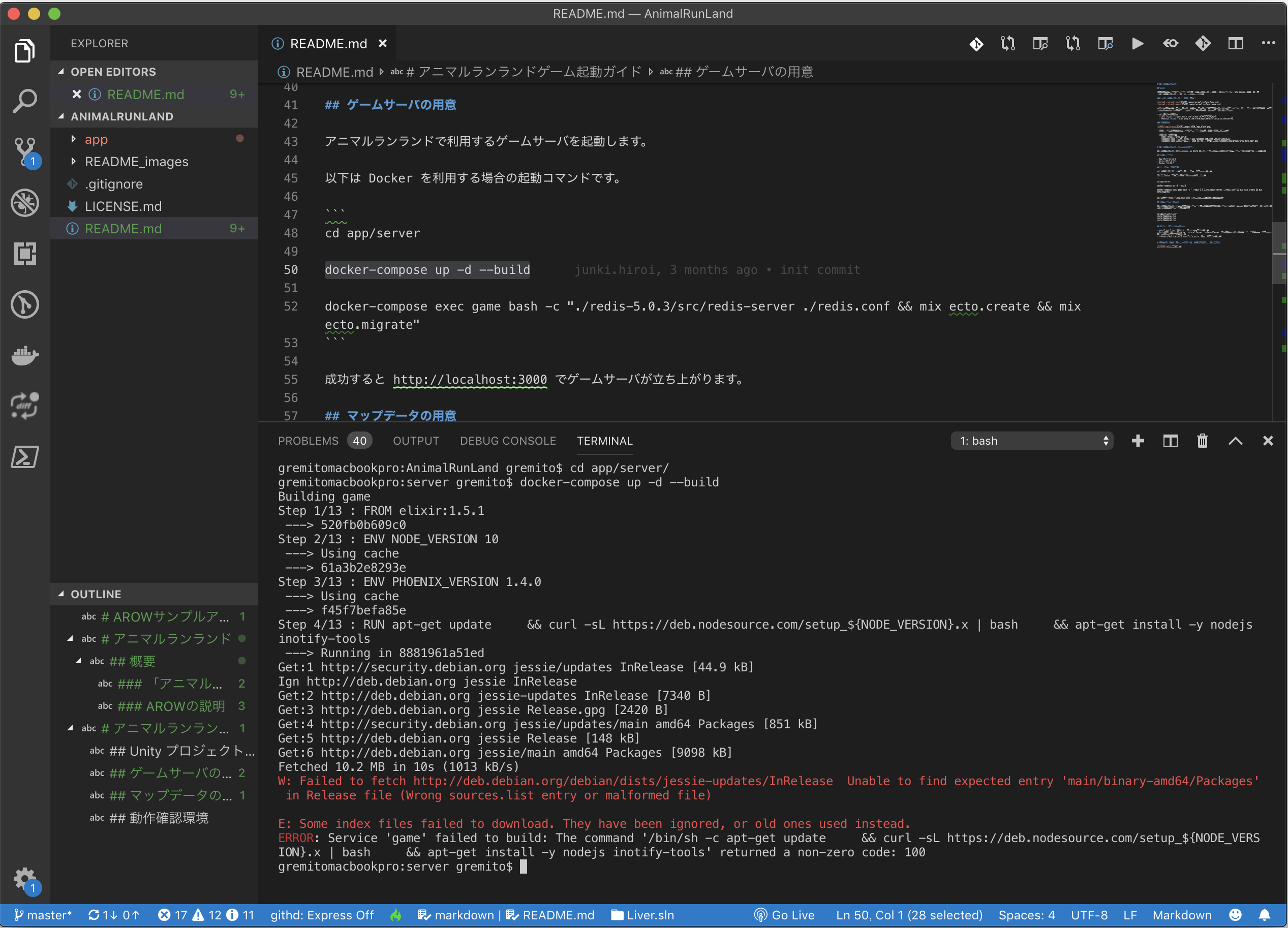The width and height of the screenshot is (1288, 928).
Task: Click the kill terminal trash icon
Action: tap(1202, 441)
